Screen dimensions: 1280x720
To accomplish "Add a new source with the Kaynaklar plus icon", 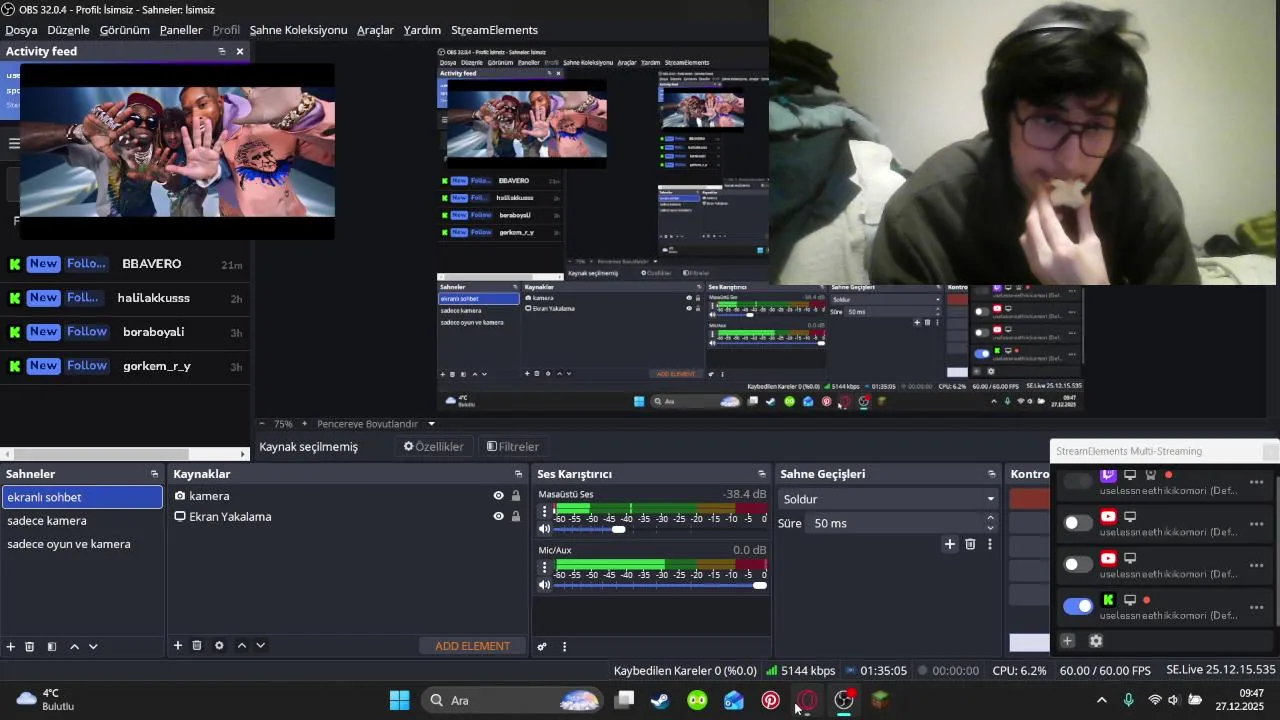I will [178, 646].
